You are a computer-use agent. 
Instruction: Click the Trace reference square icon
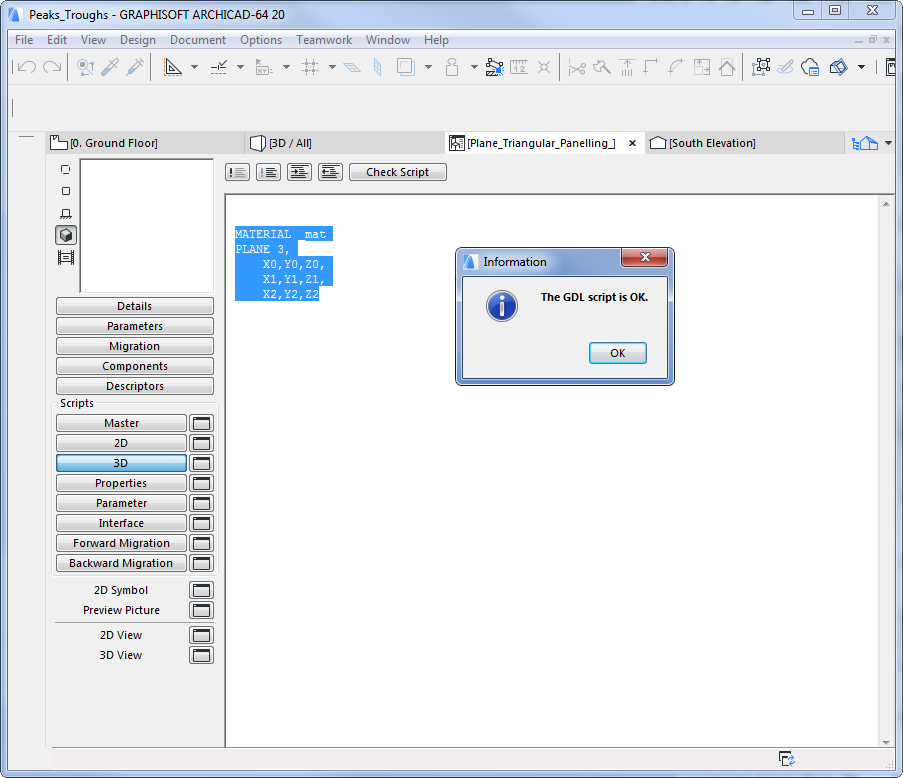click(x=405, y=67)
